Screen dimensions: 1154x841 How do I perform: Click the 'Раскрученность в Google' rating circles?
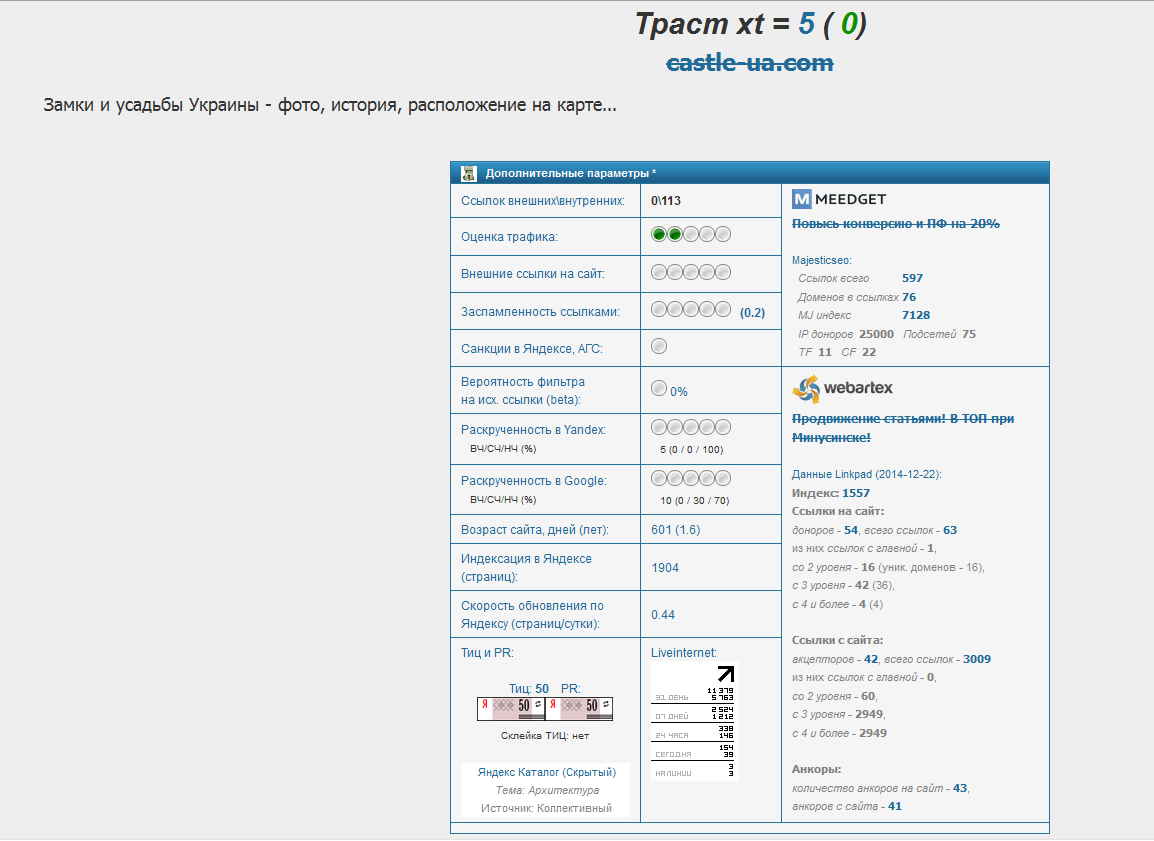pyautogui.click(x=691, y=478)
